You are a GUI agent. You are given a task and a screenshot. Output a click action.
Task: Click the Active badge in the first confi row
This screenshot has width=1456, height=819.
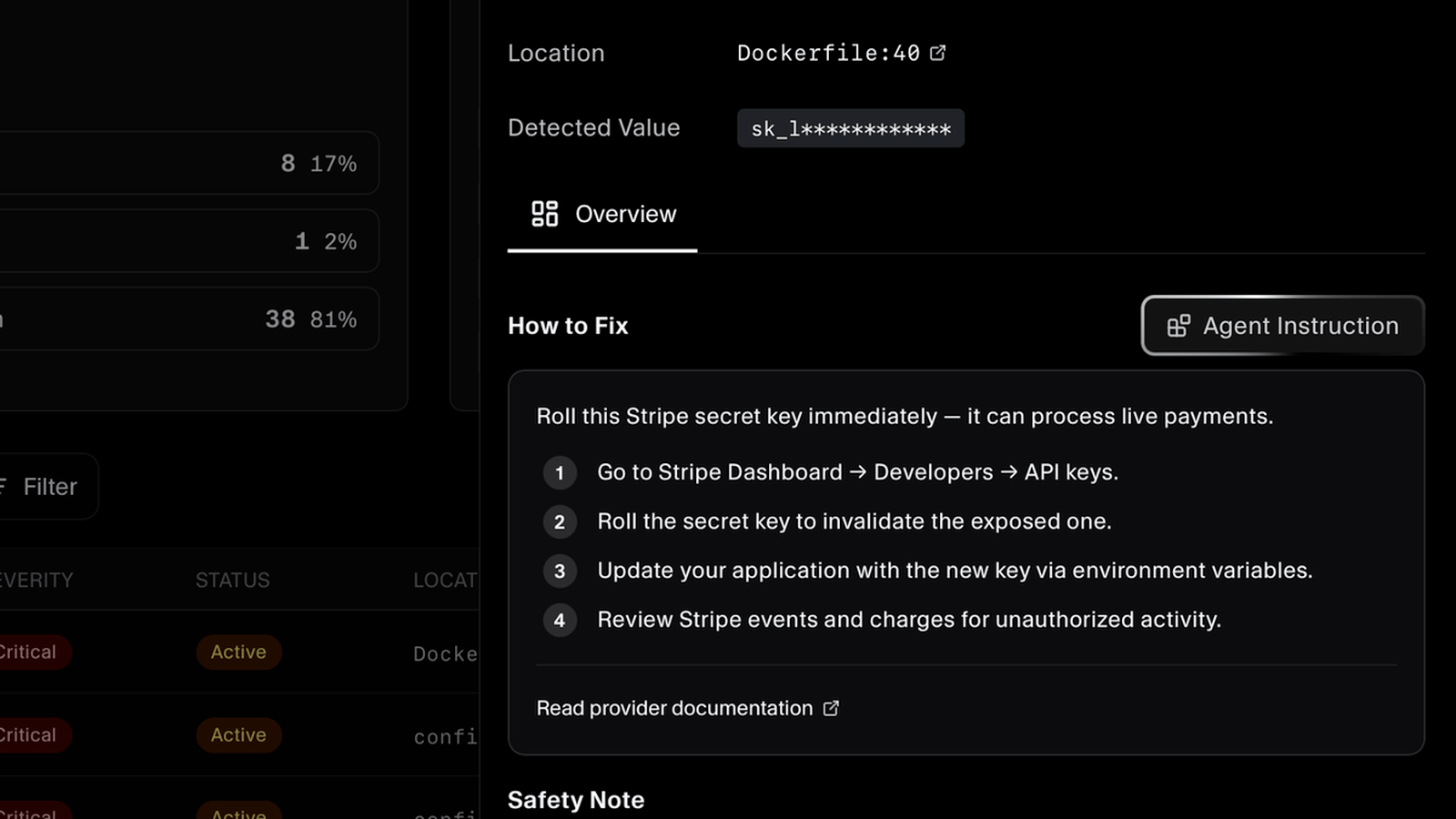(238, 734)
